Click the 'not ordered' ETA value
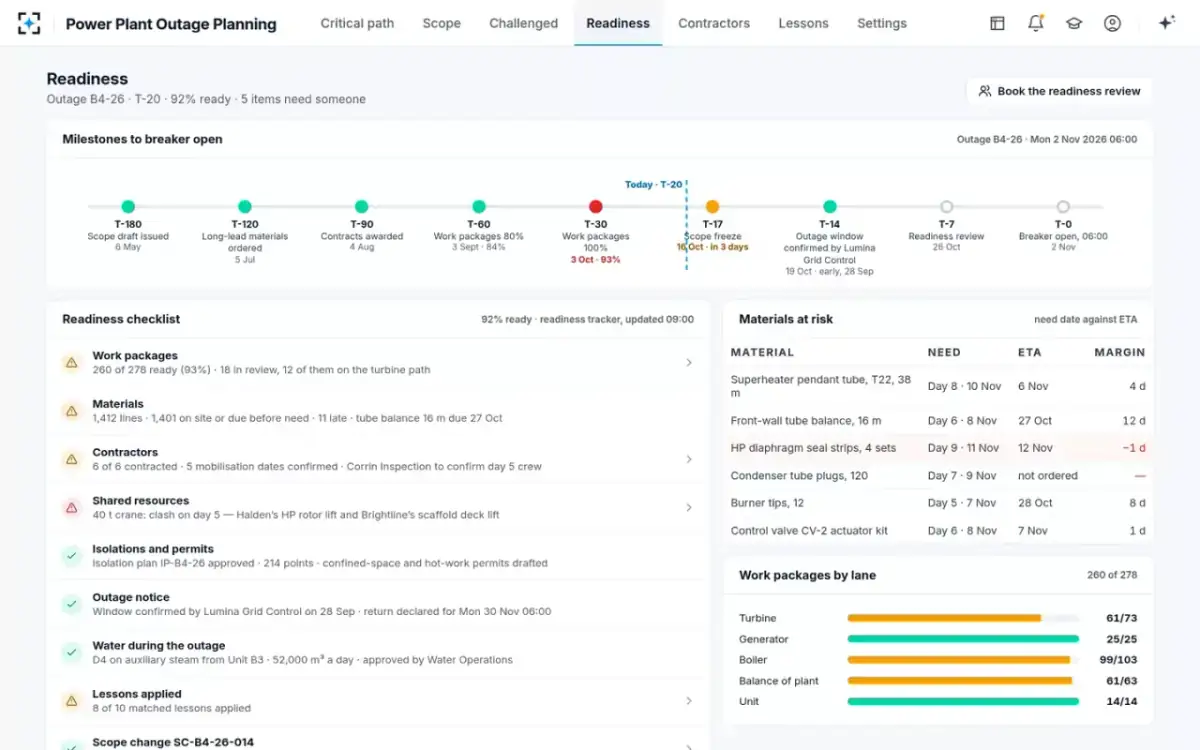Screen dimensions: 1200x750 point(1048,476)
